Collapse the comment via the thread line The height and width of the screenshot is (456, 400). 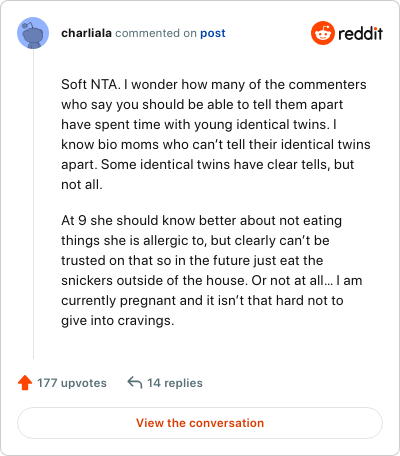(33, 204)
